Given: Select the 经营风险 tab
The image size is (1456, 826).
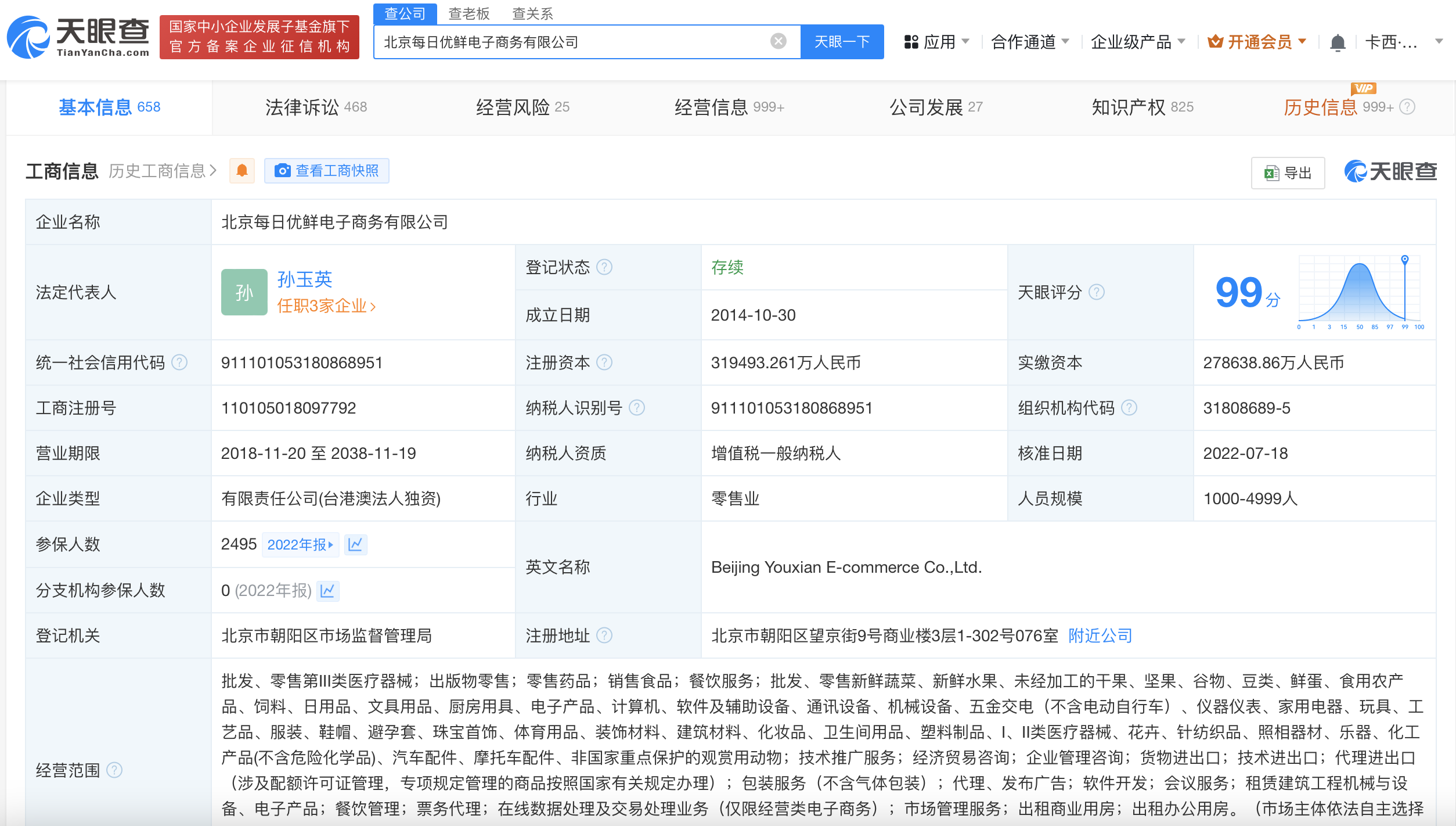Looking at the screenshot, I should tap(522, 107).
